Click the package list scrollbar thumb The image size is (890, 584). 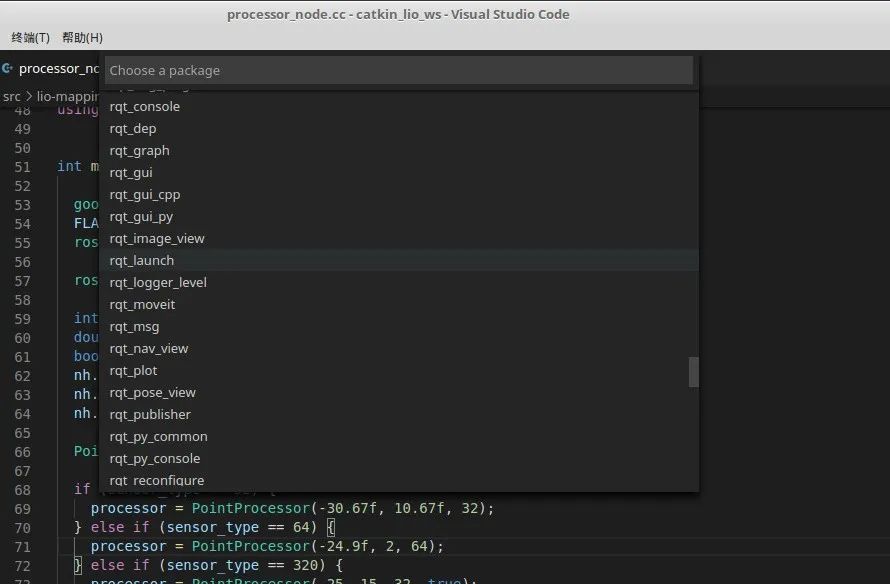pyautogui.click(x=694, y=372)
